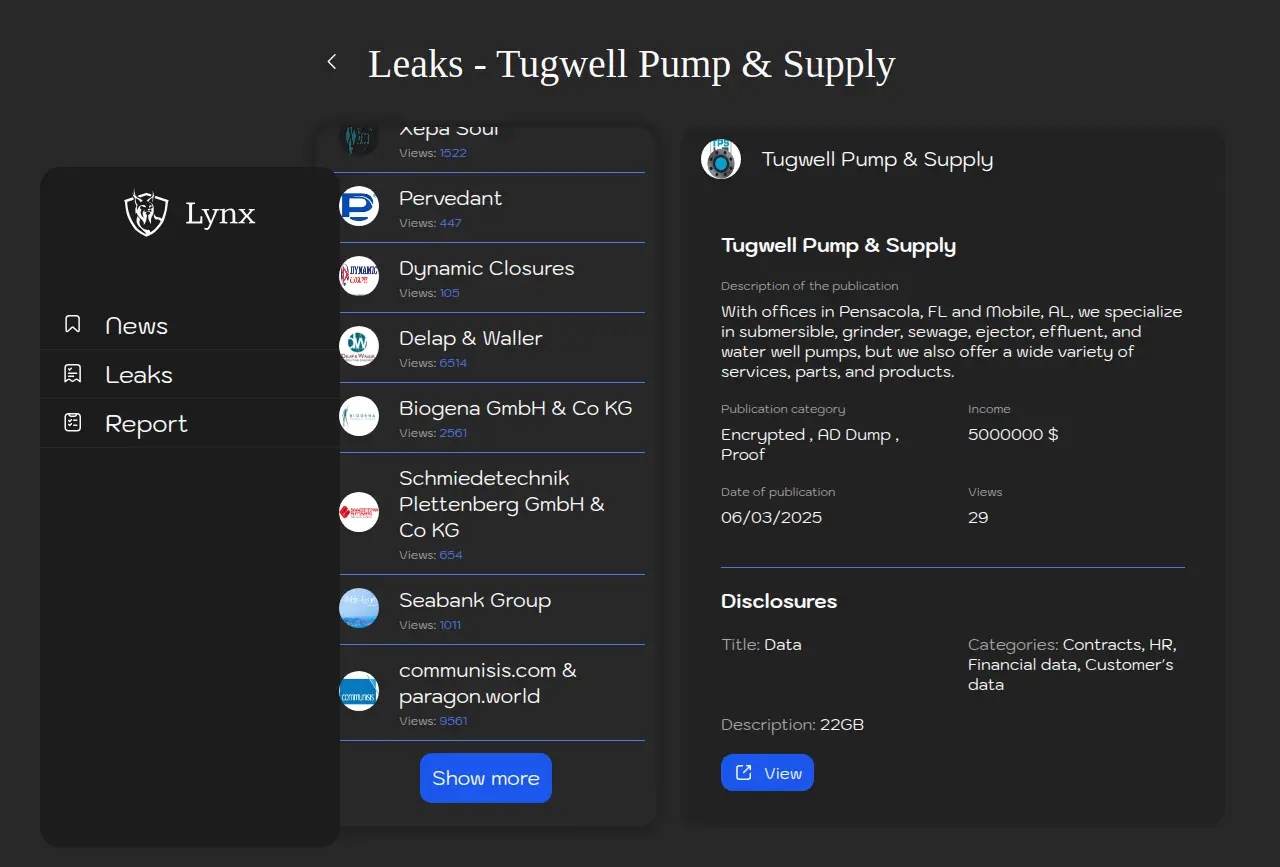Screen dimensions: 1280x867
Task: Select Schmiedetechnik Plettenberg GmbH & Co KG entry
Action: coord(501,505)
